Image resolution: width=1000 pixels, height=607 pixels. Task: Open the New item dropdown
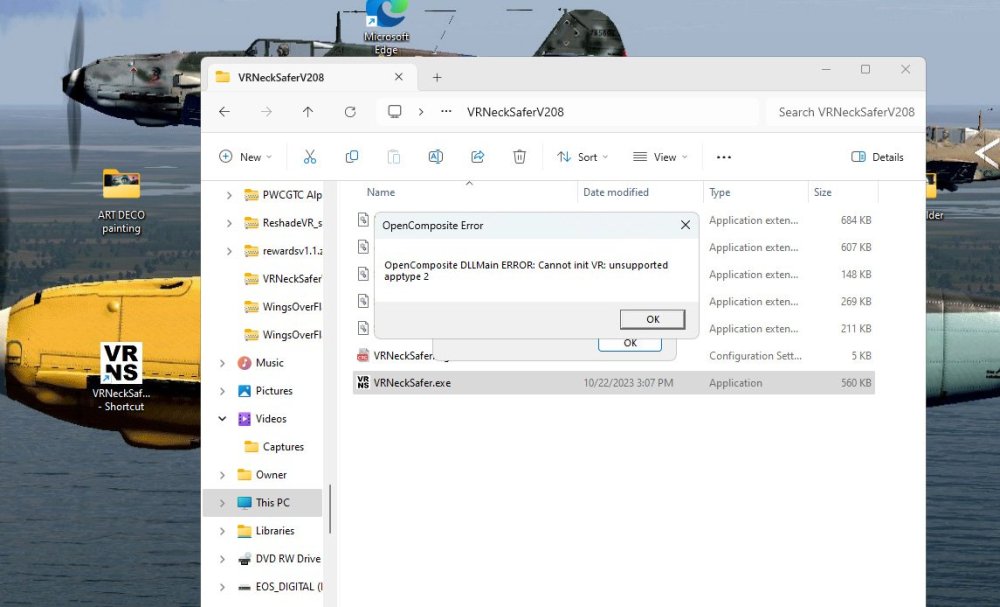pos(246,157)
